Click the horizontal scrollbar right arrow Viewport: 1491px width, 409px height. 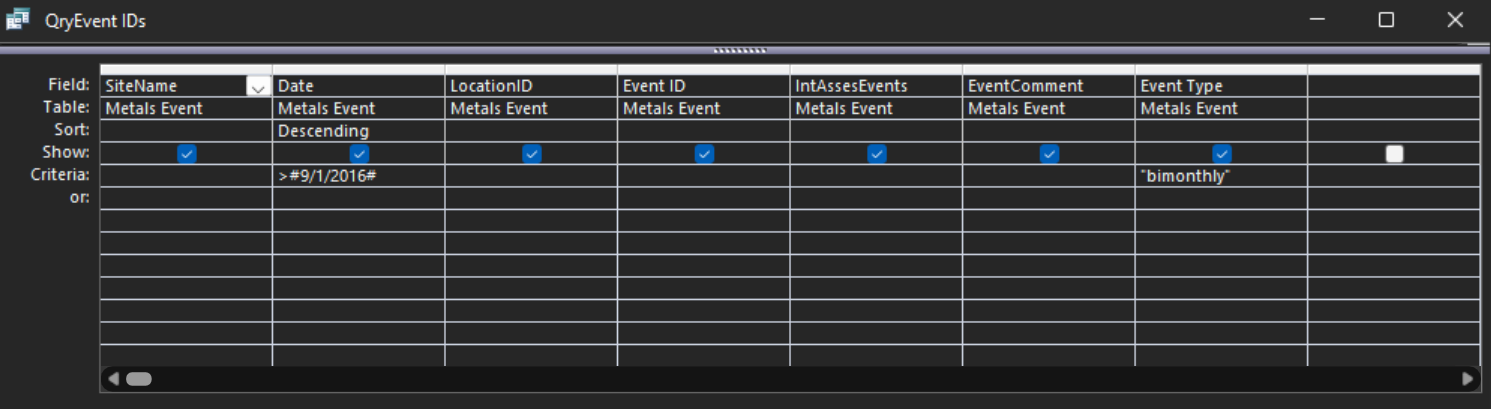[x=1468, y=379]
